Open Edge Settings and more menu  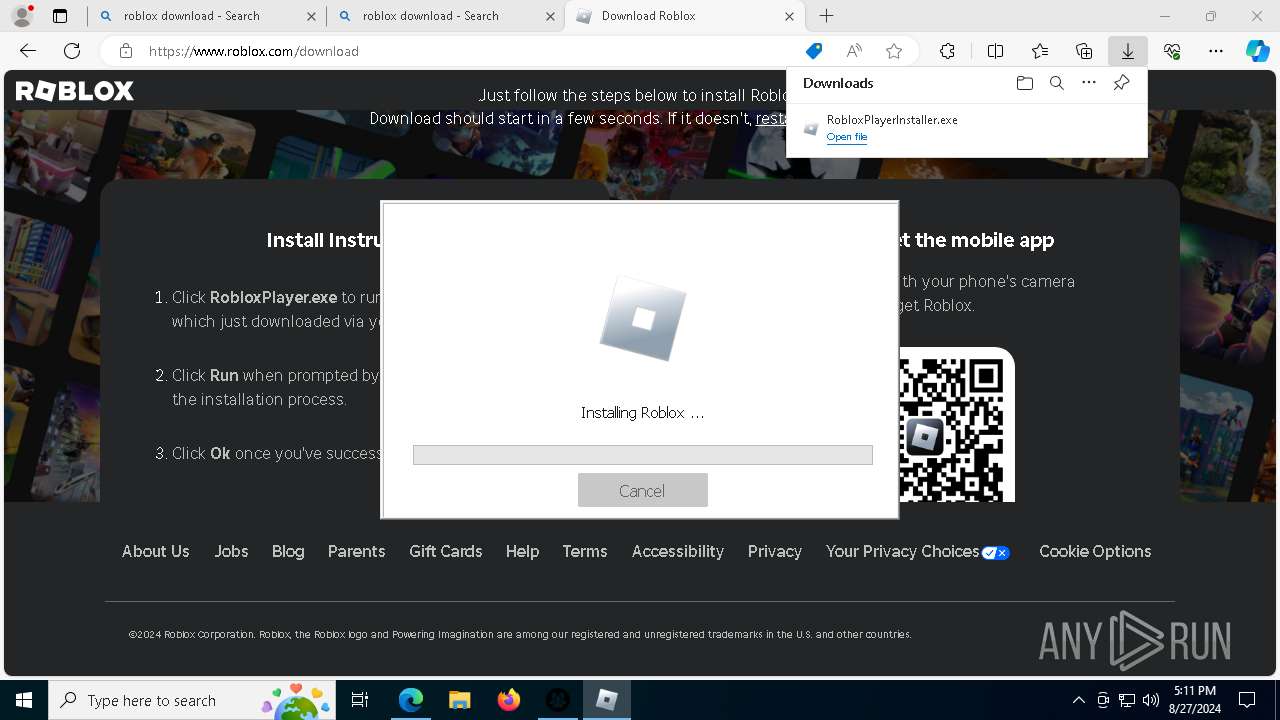point(1216,51)
